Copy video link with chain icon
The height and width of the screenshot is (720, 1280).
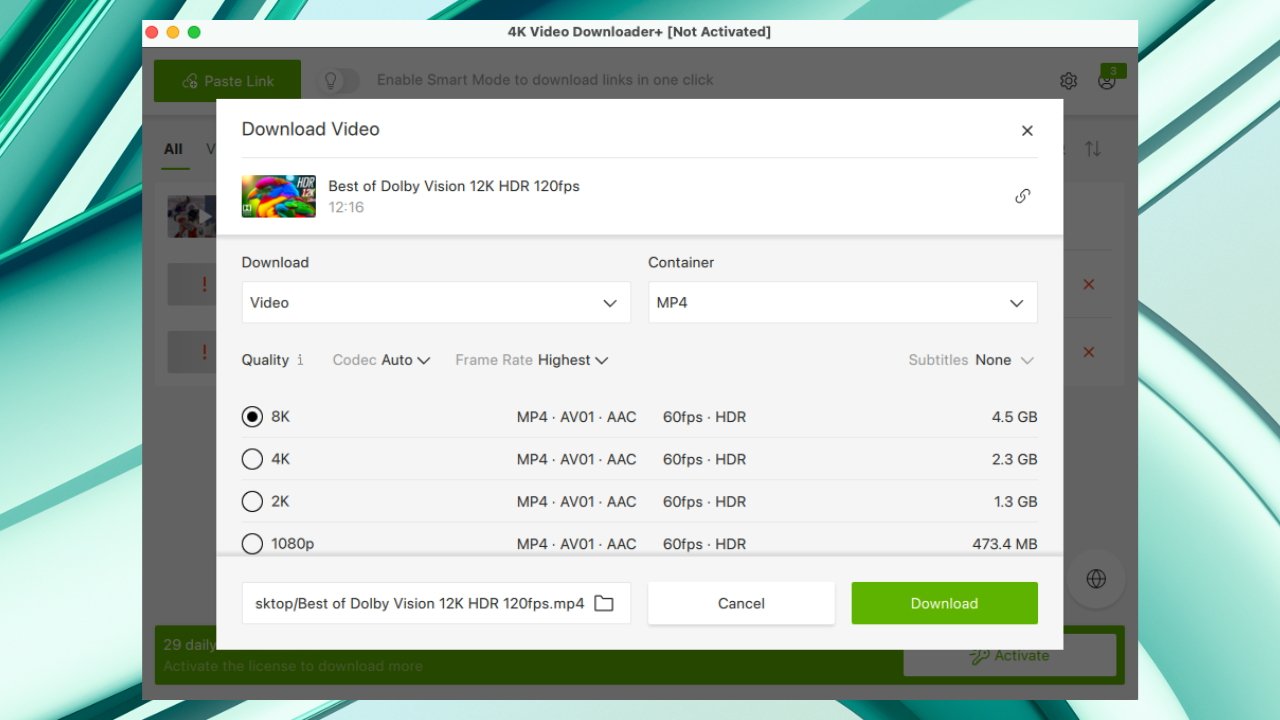(x=1022, y=196)
